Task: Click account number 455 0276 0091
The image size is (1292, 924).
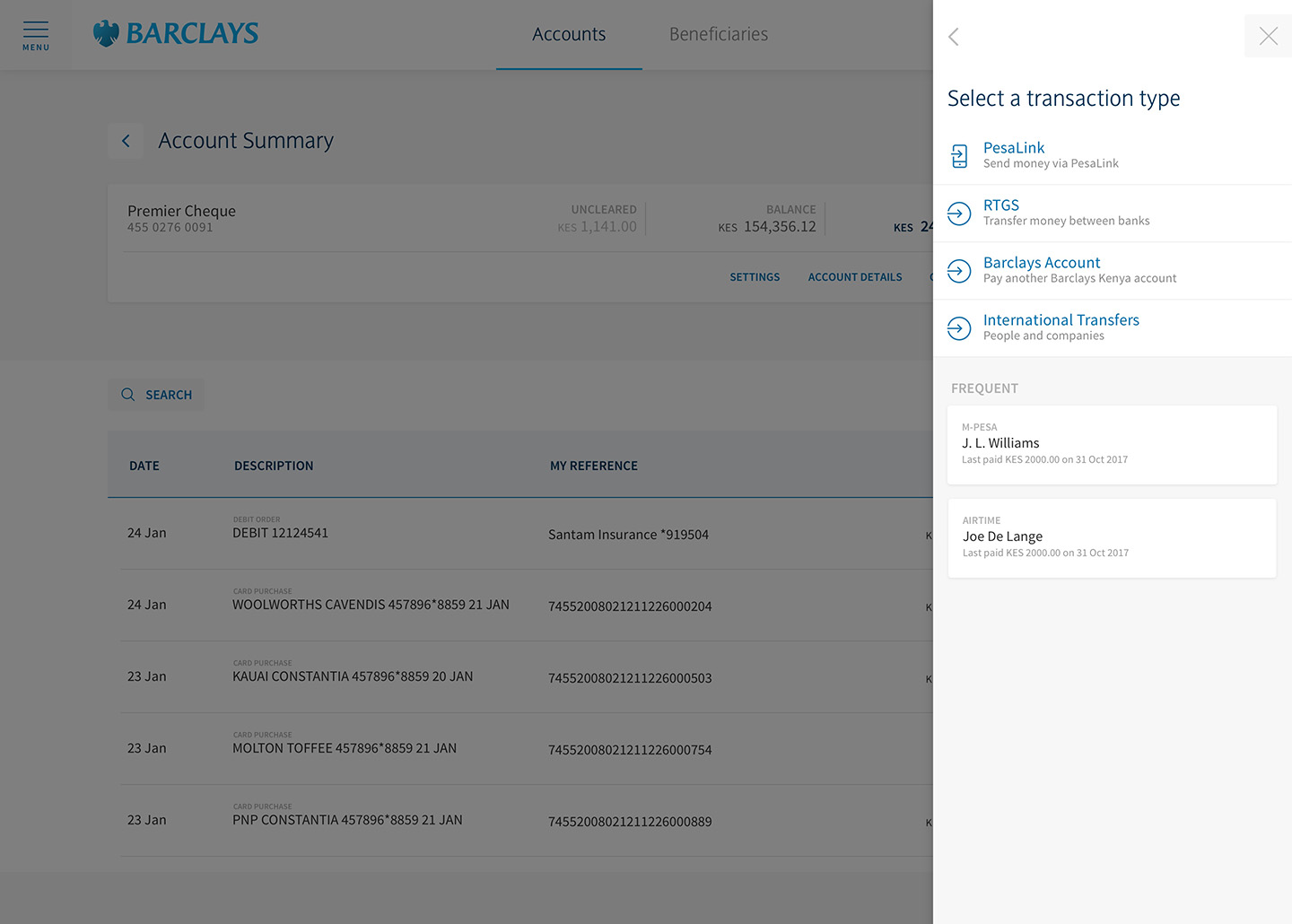Action: click(170, 228)
